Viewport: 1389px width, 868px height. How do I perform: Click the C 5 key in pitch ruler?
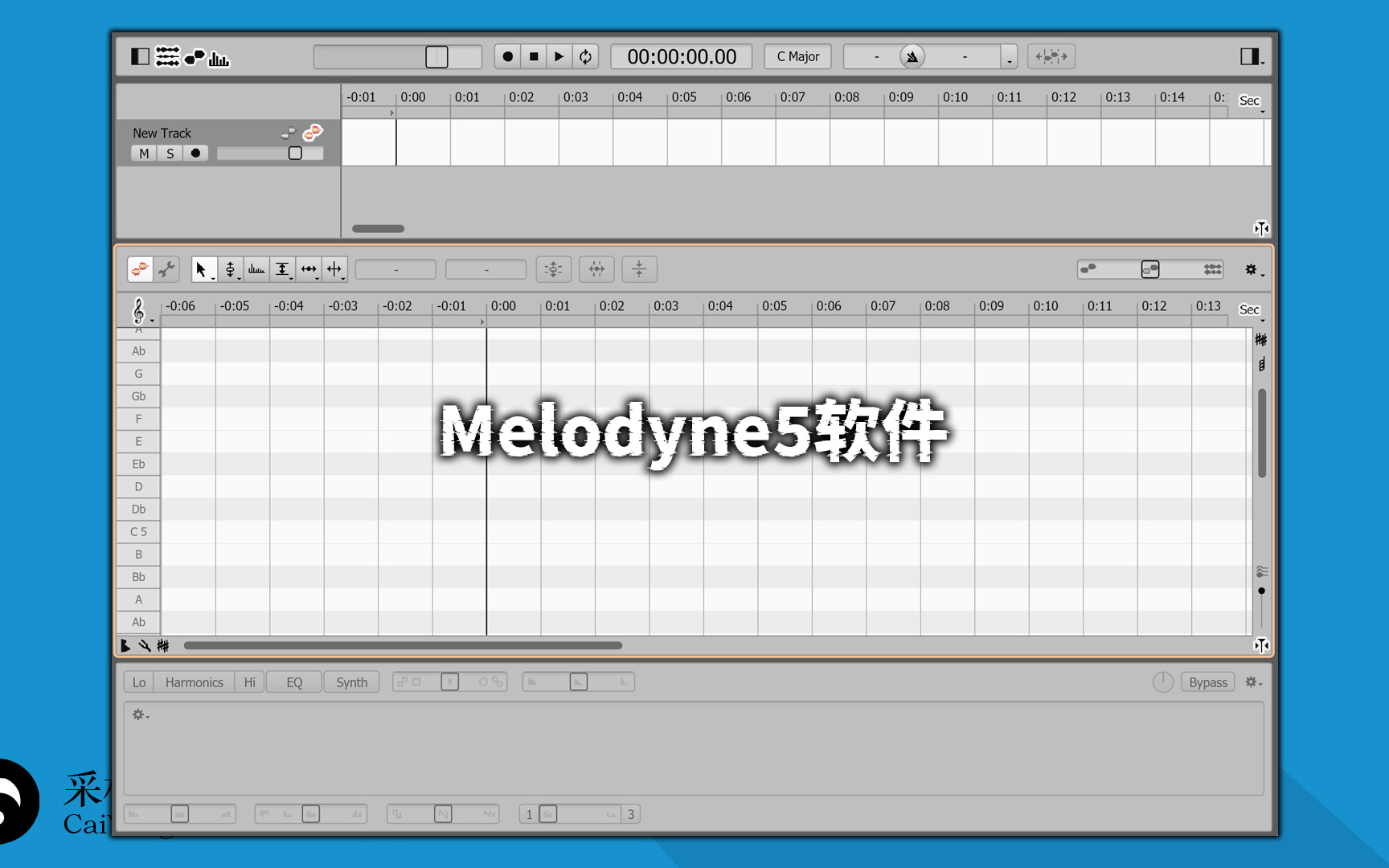coord(138,532)
